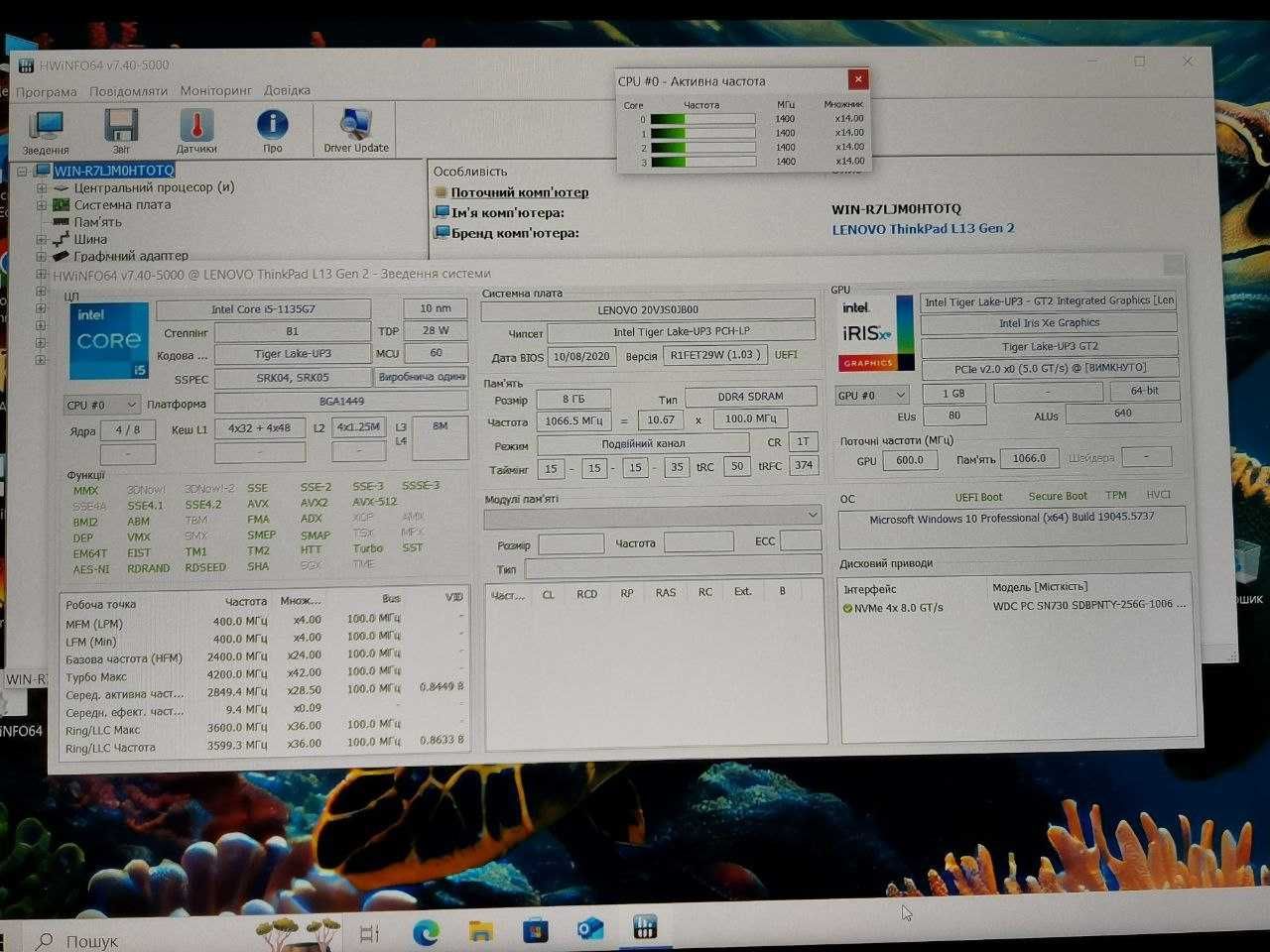Click the Звіт floppy disk report icon
The width and height of the screenshot is (1270, 952).
pos(121,132)
